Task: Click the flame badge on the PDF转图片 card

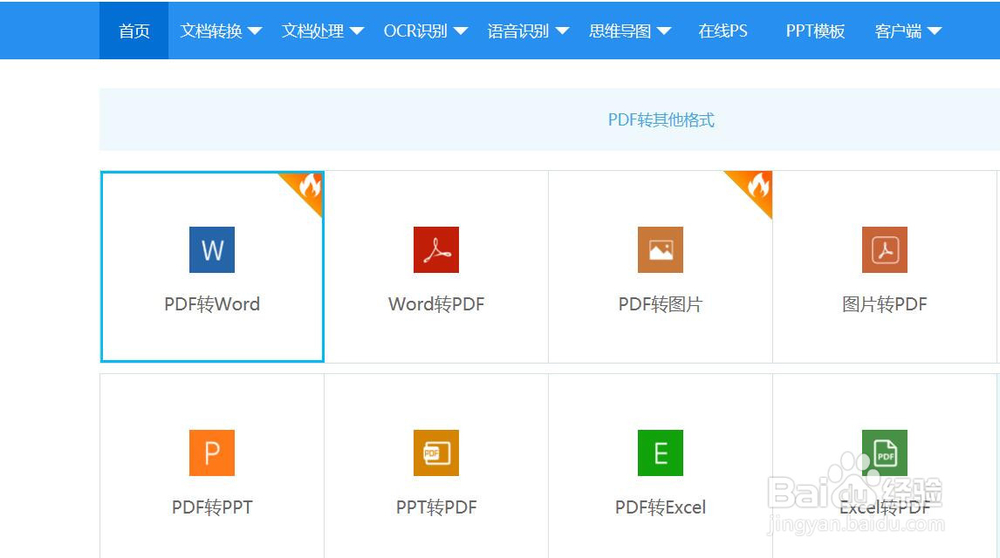Action: [756, 188]
